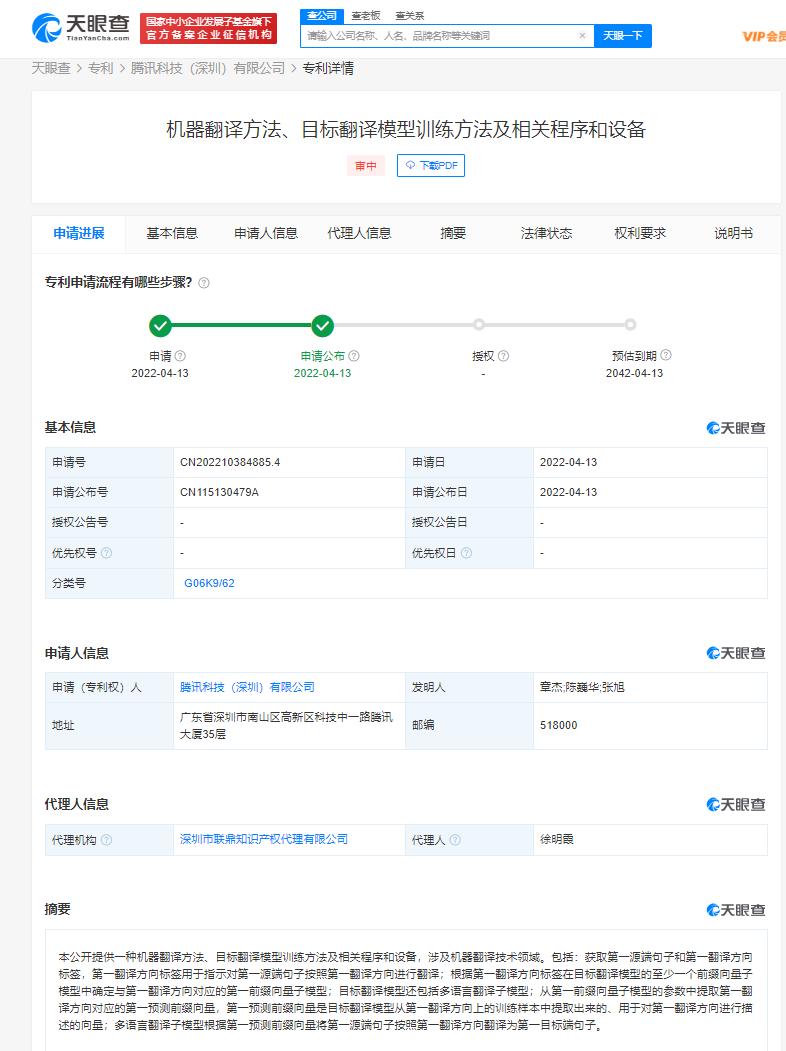The width and height of the screenshot is (786, 1051).
Task: Click the help icon next to 代理机构
Action: pyautogui.click(x=106, y=840)
